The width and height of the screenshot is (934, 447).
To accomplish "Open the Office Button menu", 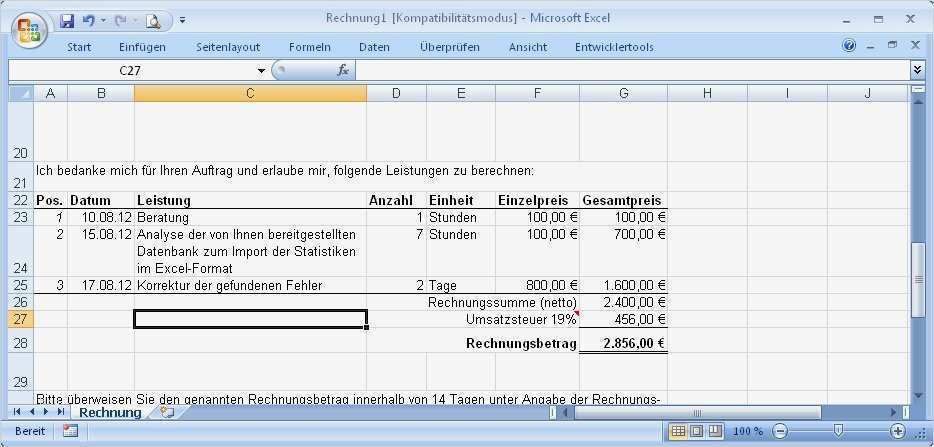I will (29, 30).
